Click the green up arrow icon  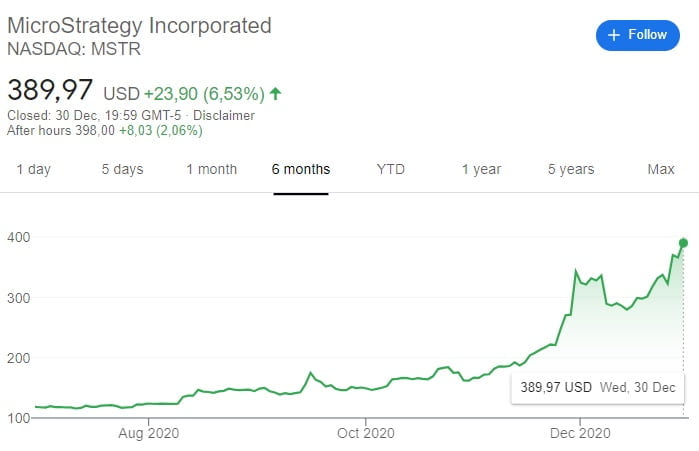click(276, 94)
